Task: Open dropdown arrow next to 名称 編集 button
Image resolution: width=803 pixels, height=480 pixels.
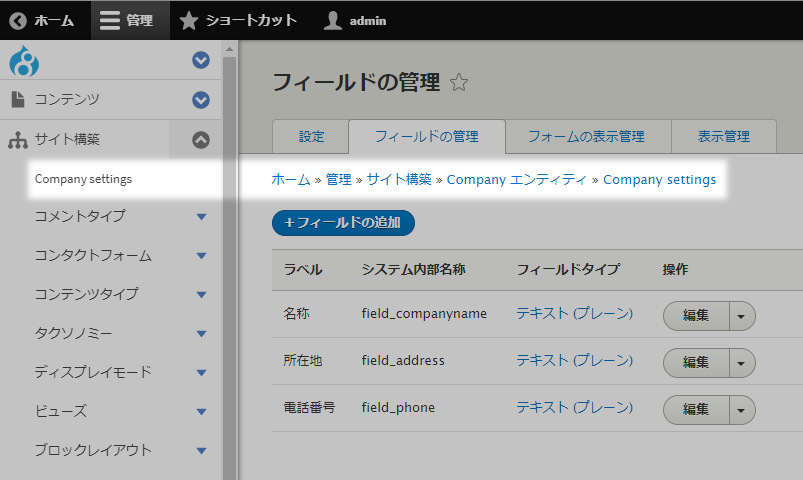Action: point(742,315)
